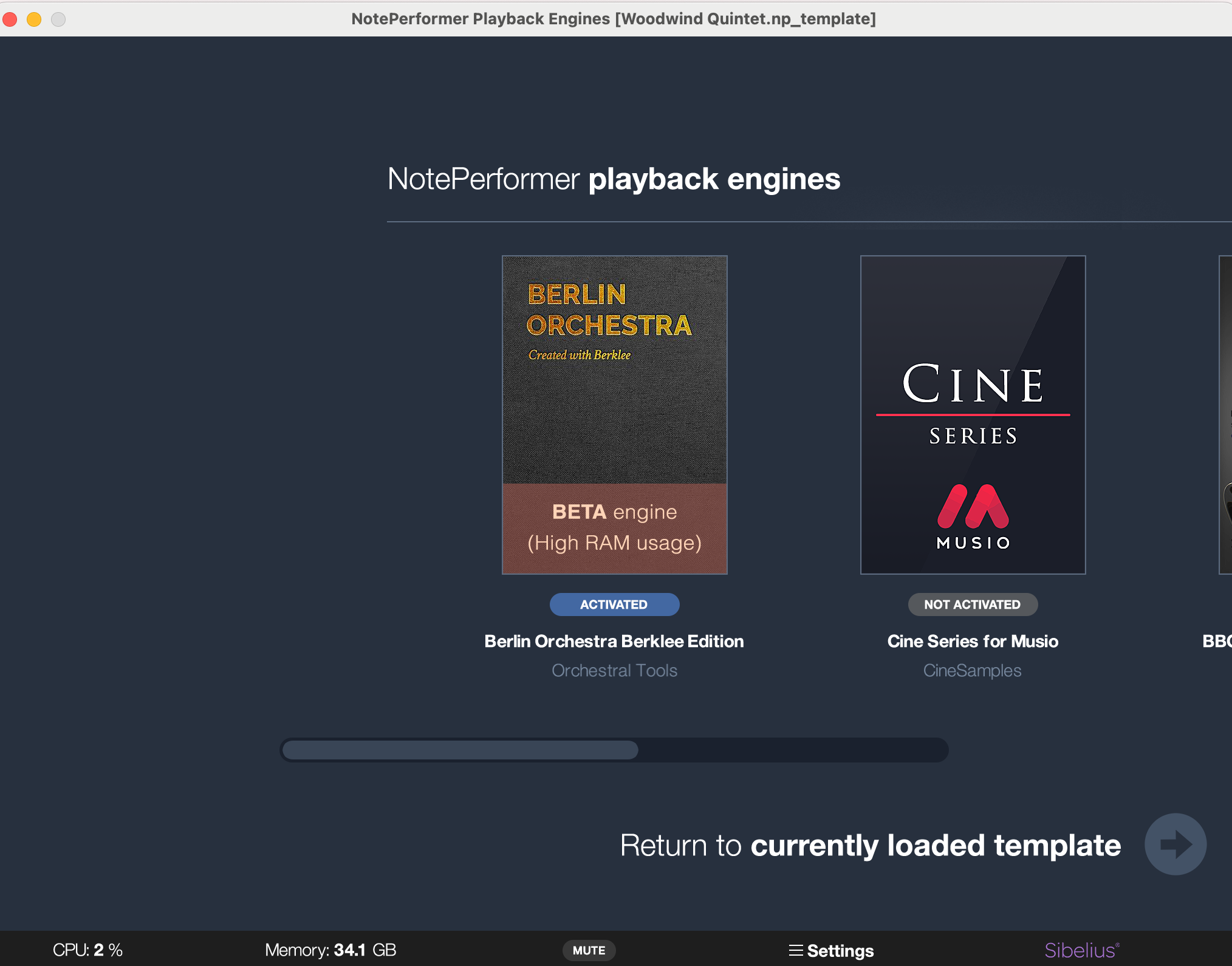Mute NotePerformer playback
This screenshot has width=1232, height=966.
[589, 950]
